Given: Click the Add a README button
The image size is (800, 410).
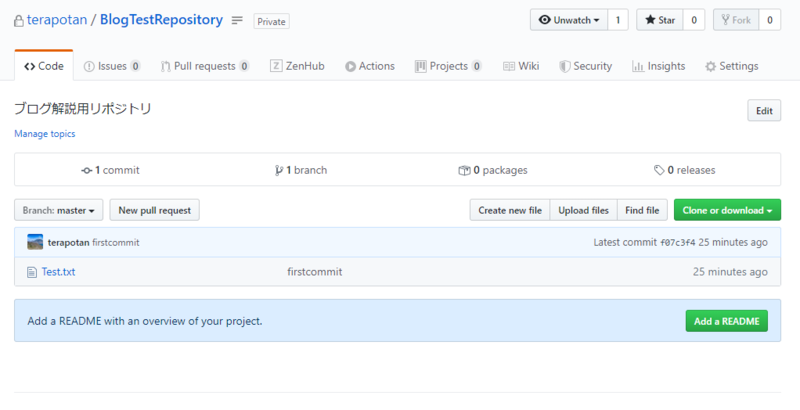Looking at the screenshot, I should (x=727, y=321).
